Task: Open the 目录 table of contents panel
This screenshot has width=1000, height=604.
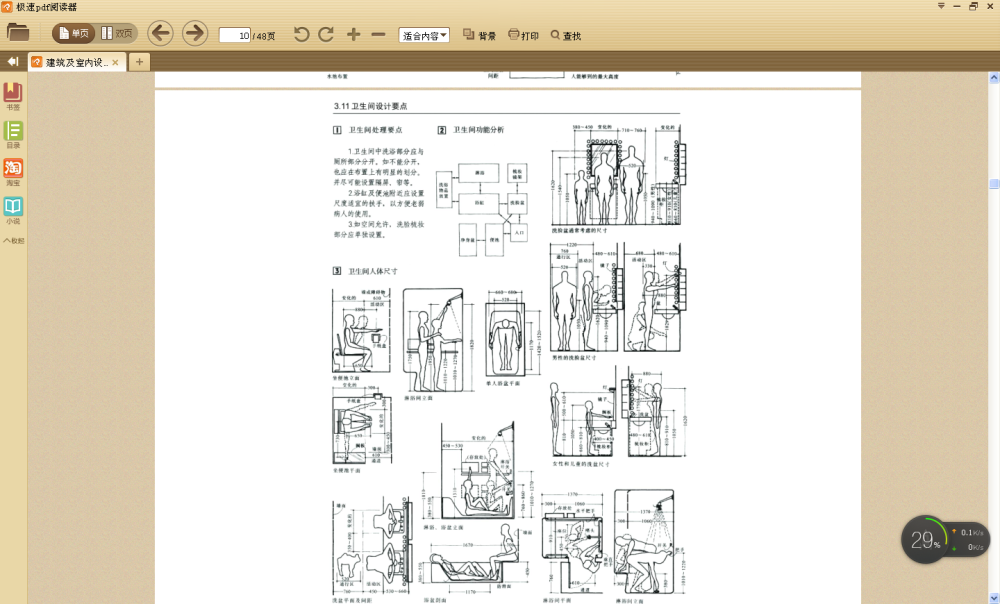Action: click(x=13, y=135)
